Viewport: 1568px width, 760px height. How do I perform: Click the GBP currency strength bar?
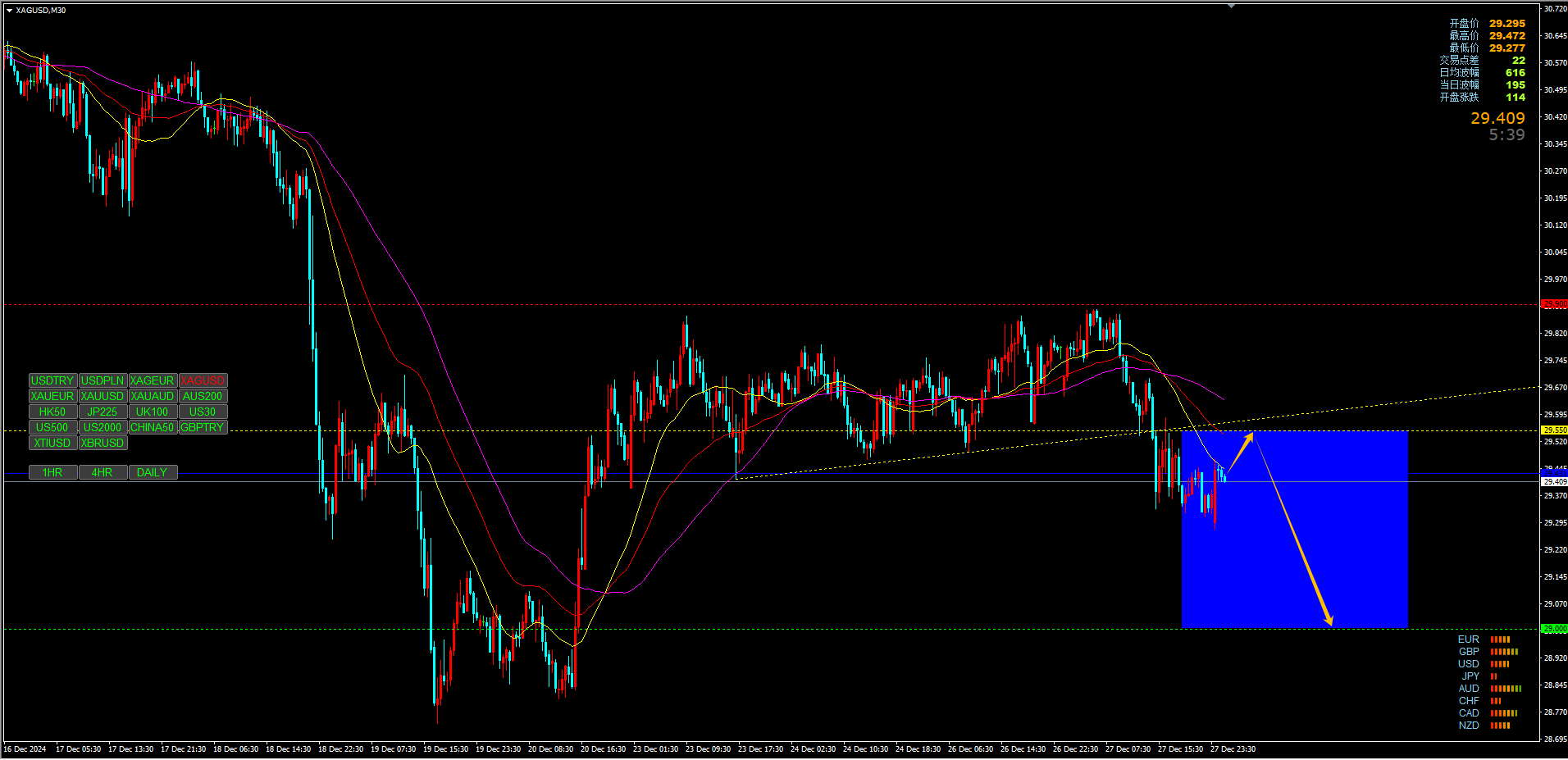coord(1504,652)
